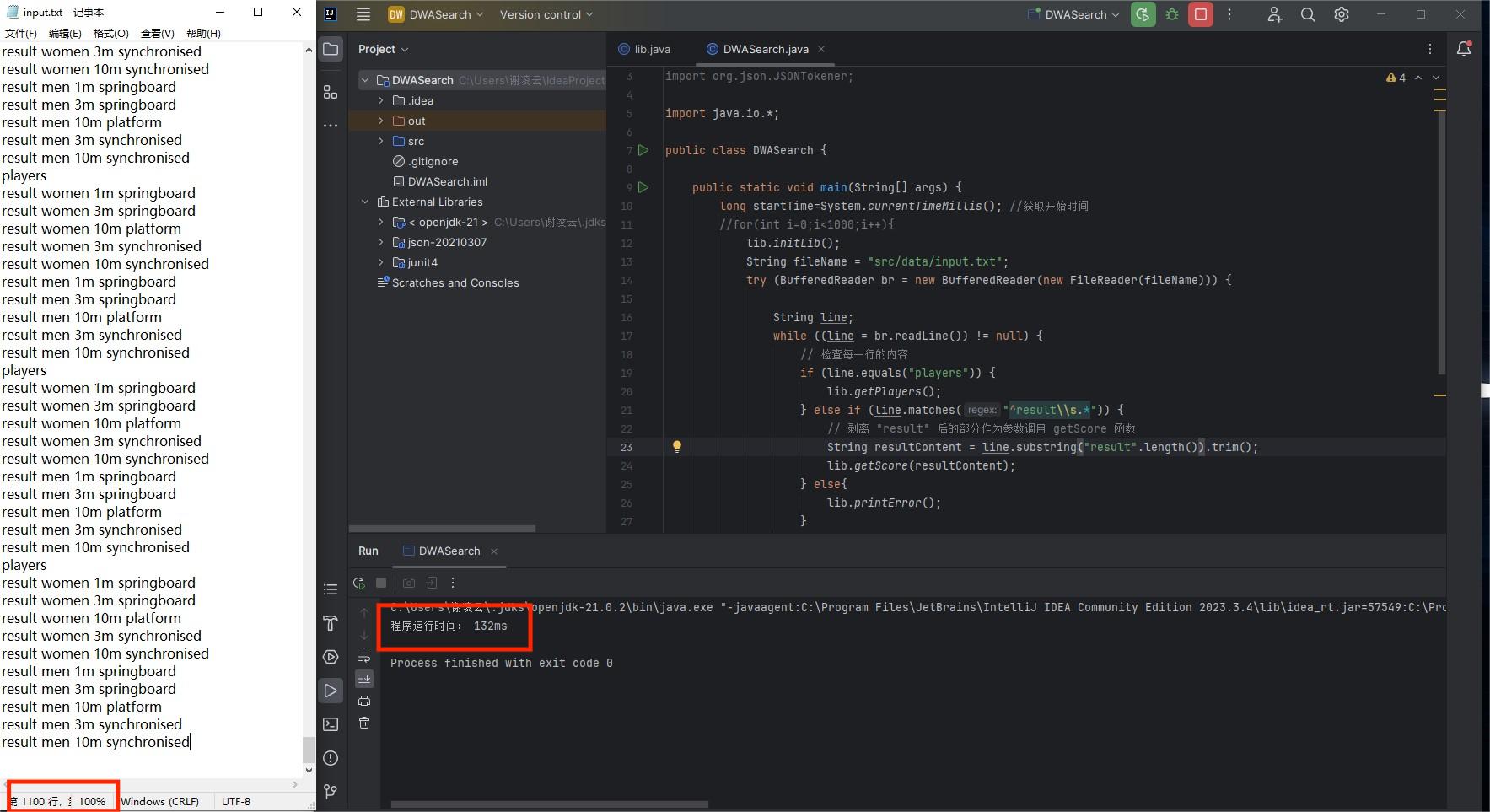Click the yellow intention light bulb on line 23
This screenshot has height=812, width=1490.
coord(676,447)
